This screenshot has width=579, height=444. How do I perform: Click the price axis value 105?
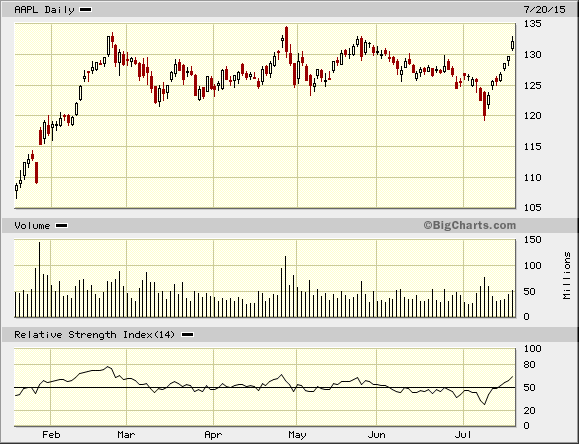(x=532, y=208)
